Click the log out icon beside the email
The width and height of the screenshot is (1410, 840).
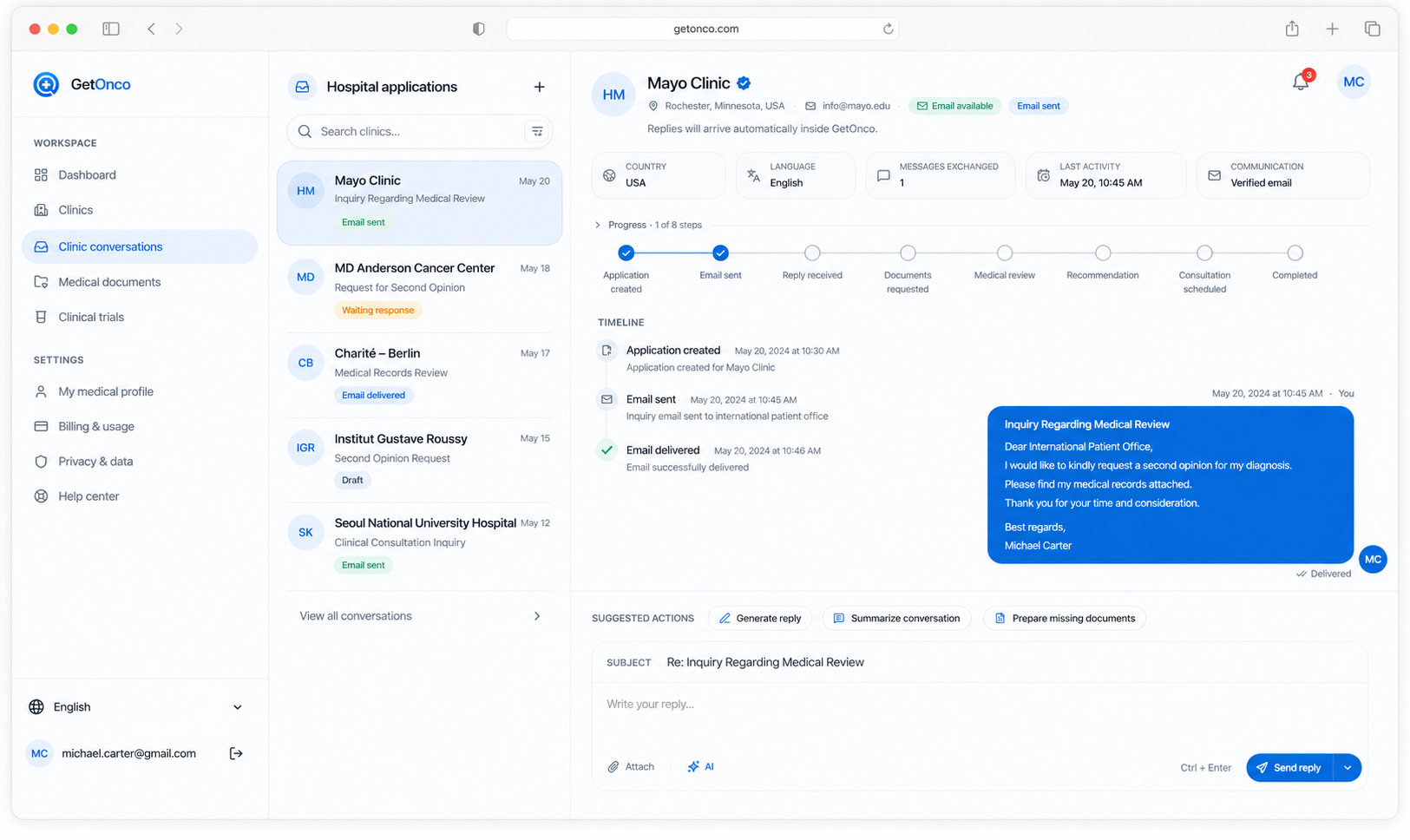236,753
